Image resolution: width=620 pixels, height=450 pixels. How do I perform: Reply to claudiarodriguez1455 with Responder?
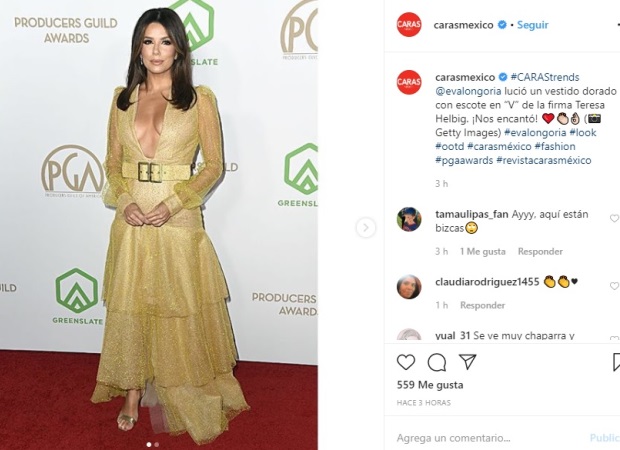482,305
